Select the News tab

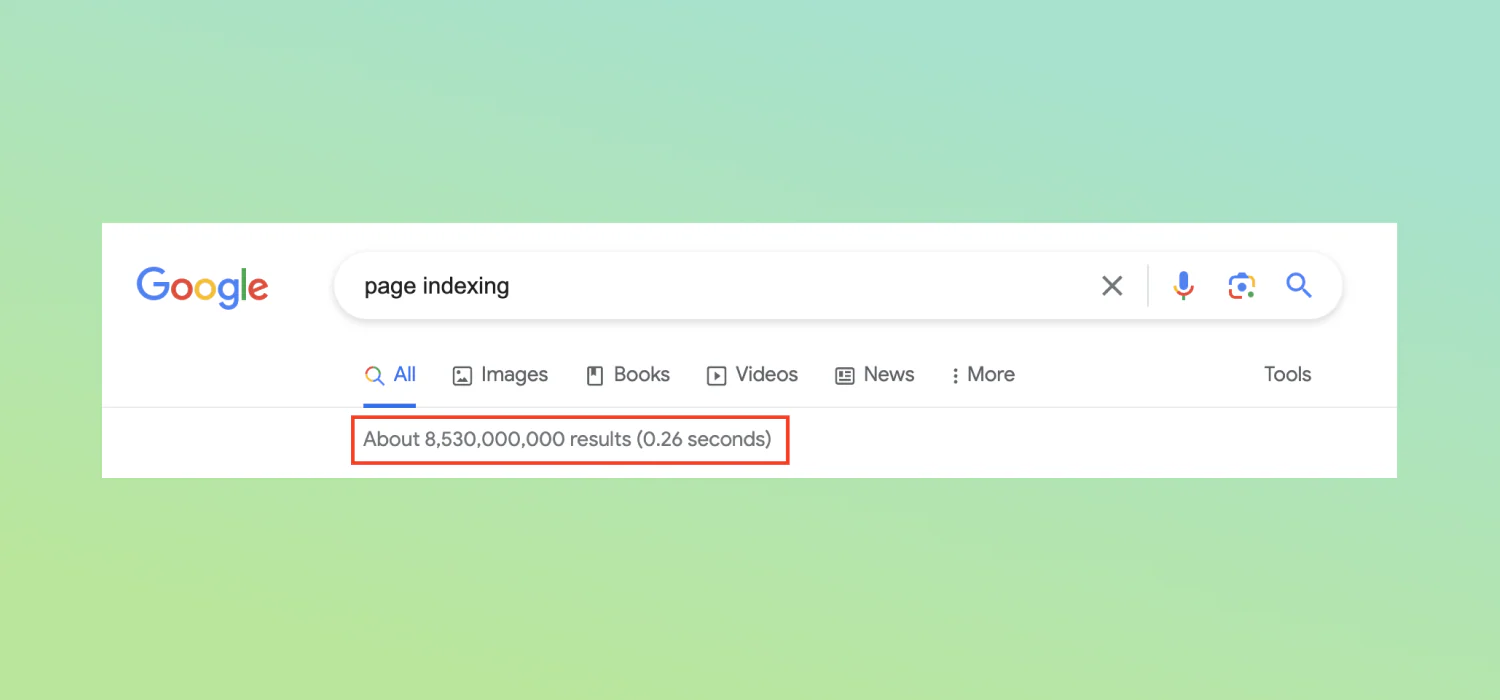click(888, 374)
